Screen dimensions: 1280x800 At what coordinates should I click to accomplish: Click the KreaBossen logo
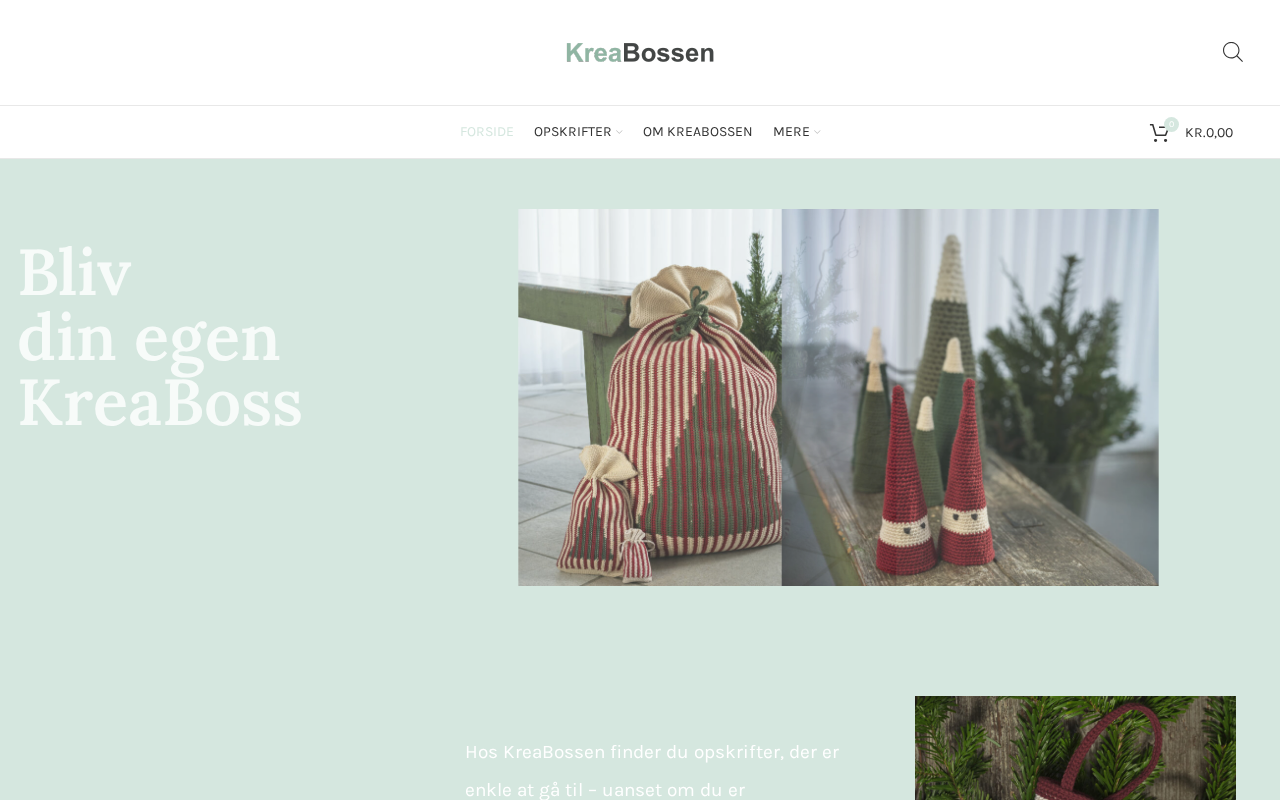[x=640, y=52]
